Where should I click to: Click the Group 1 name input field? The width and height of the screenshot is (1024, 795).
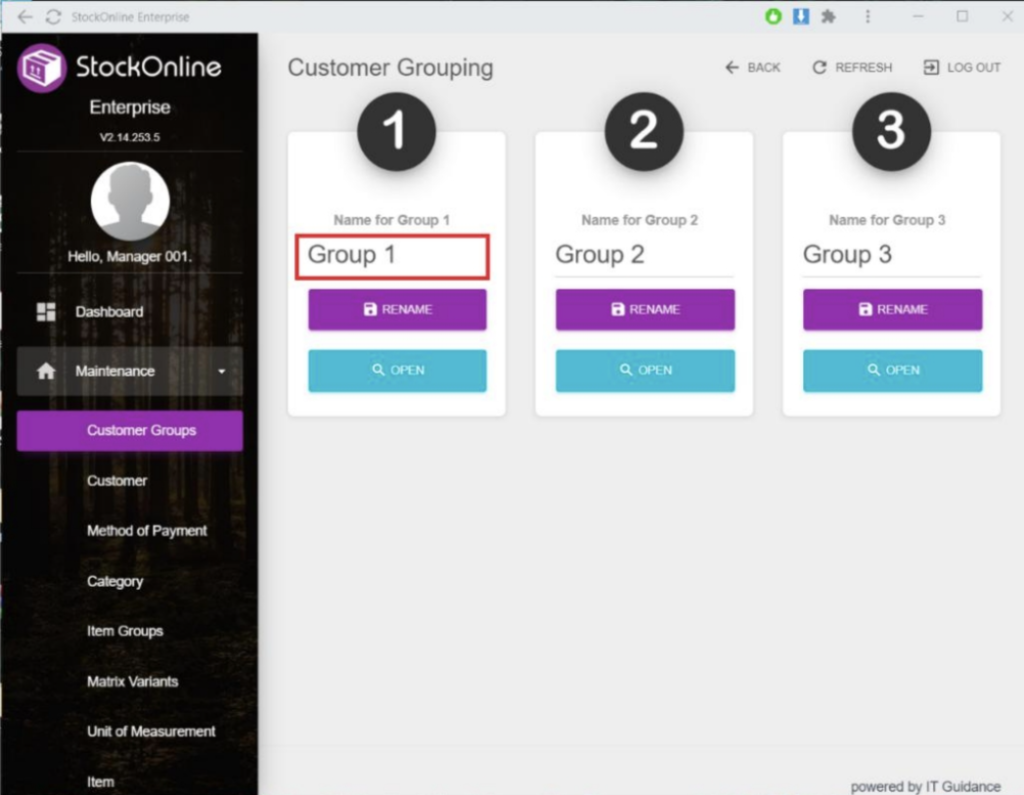tap(392, 256)
